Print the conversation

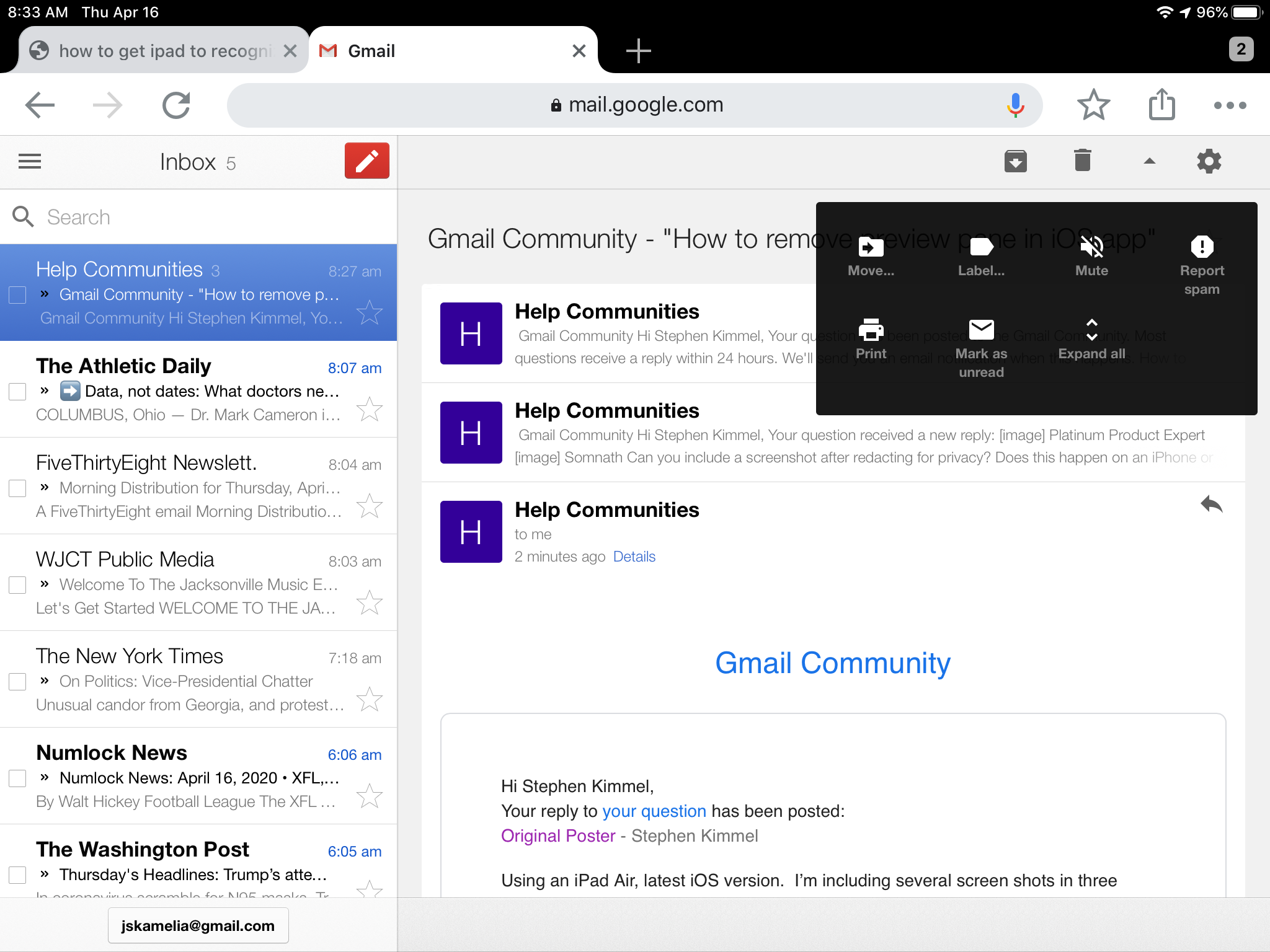pyautogui.click(x=871, y=340)
